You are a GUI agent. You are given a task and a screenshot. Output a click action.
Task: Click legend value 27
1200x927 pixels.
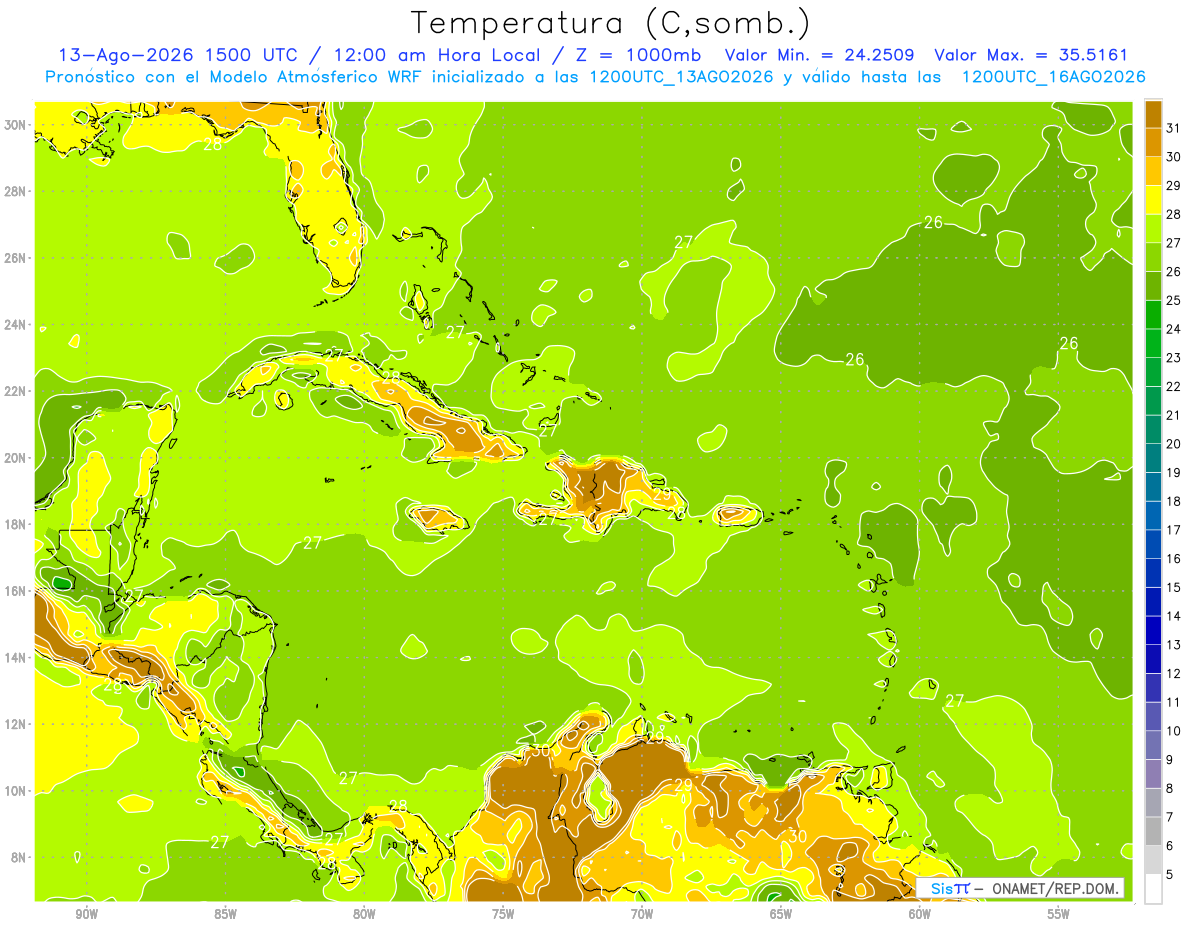point(1174,243)
